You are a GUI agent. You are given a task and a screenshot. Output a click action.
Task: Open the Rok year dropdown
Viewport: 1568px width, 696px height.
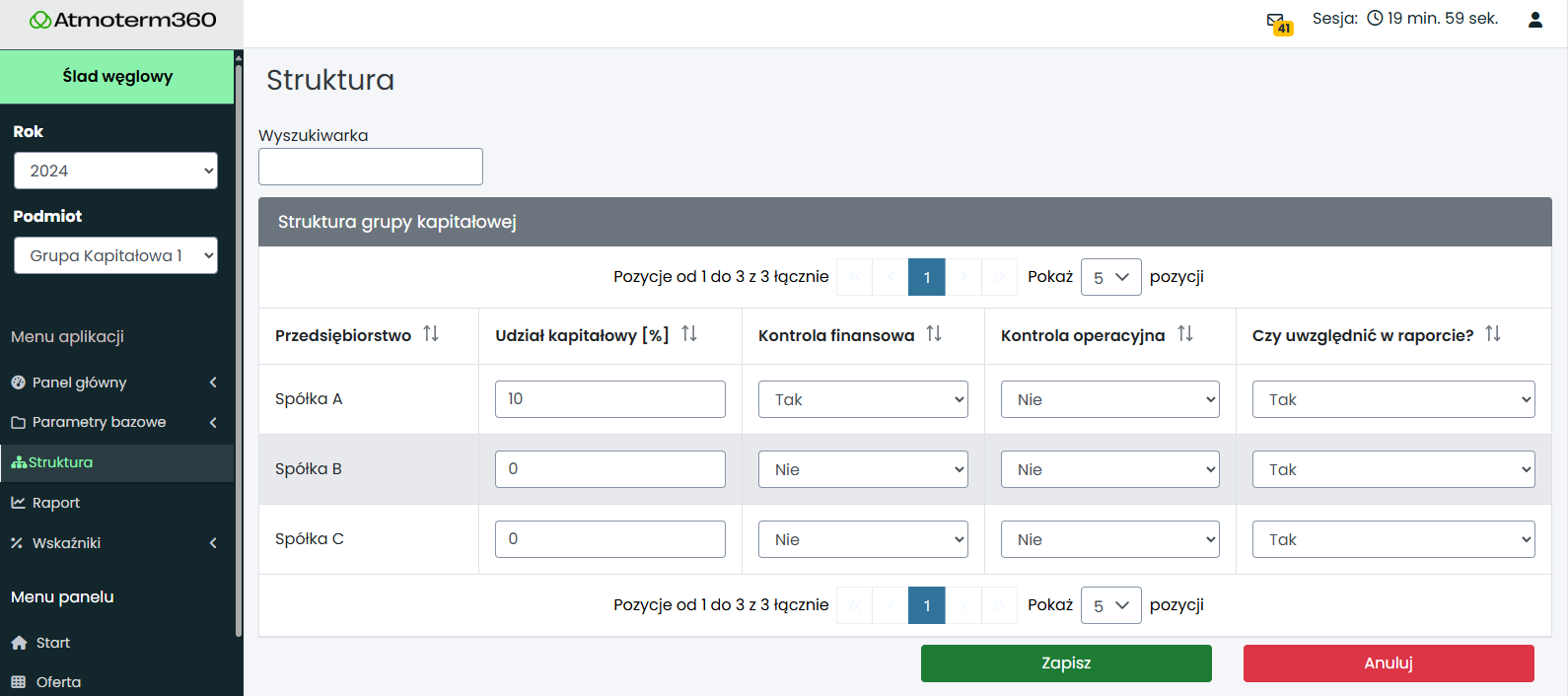click(x=115, y=171)
